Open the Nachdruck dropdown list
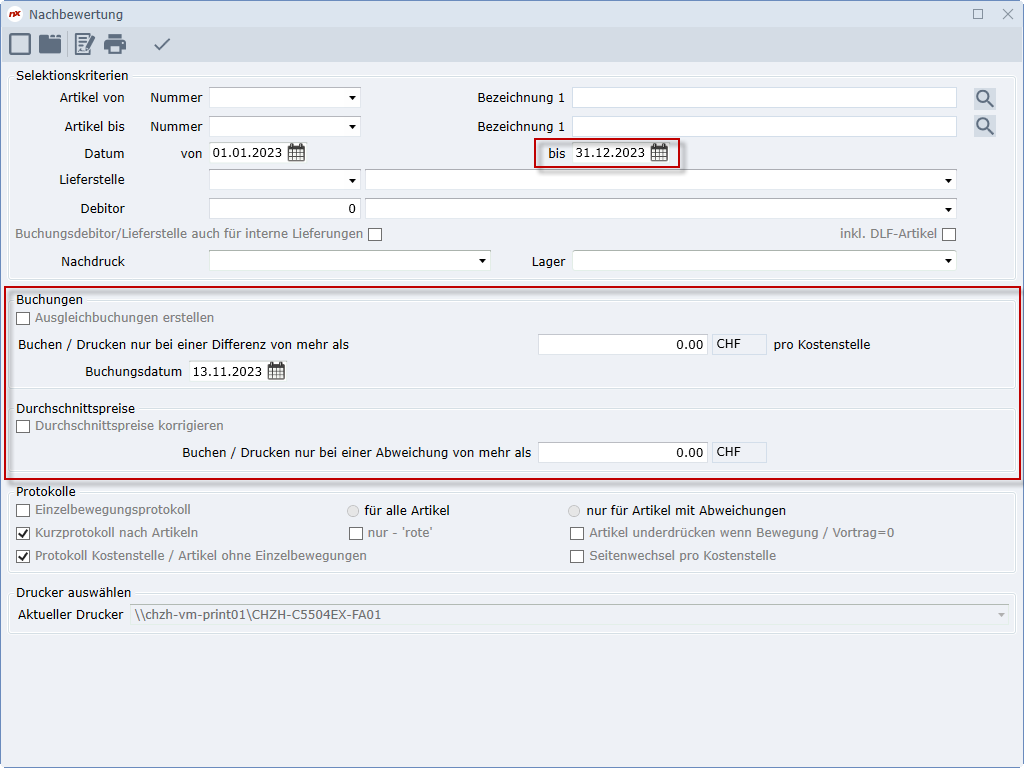 point(482,261)
